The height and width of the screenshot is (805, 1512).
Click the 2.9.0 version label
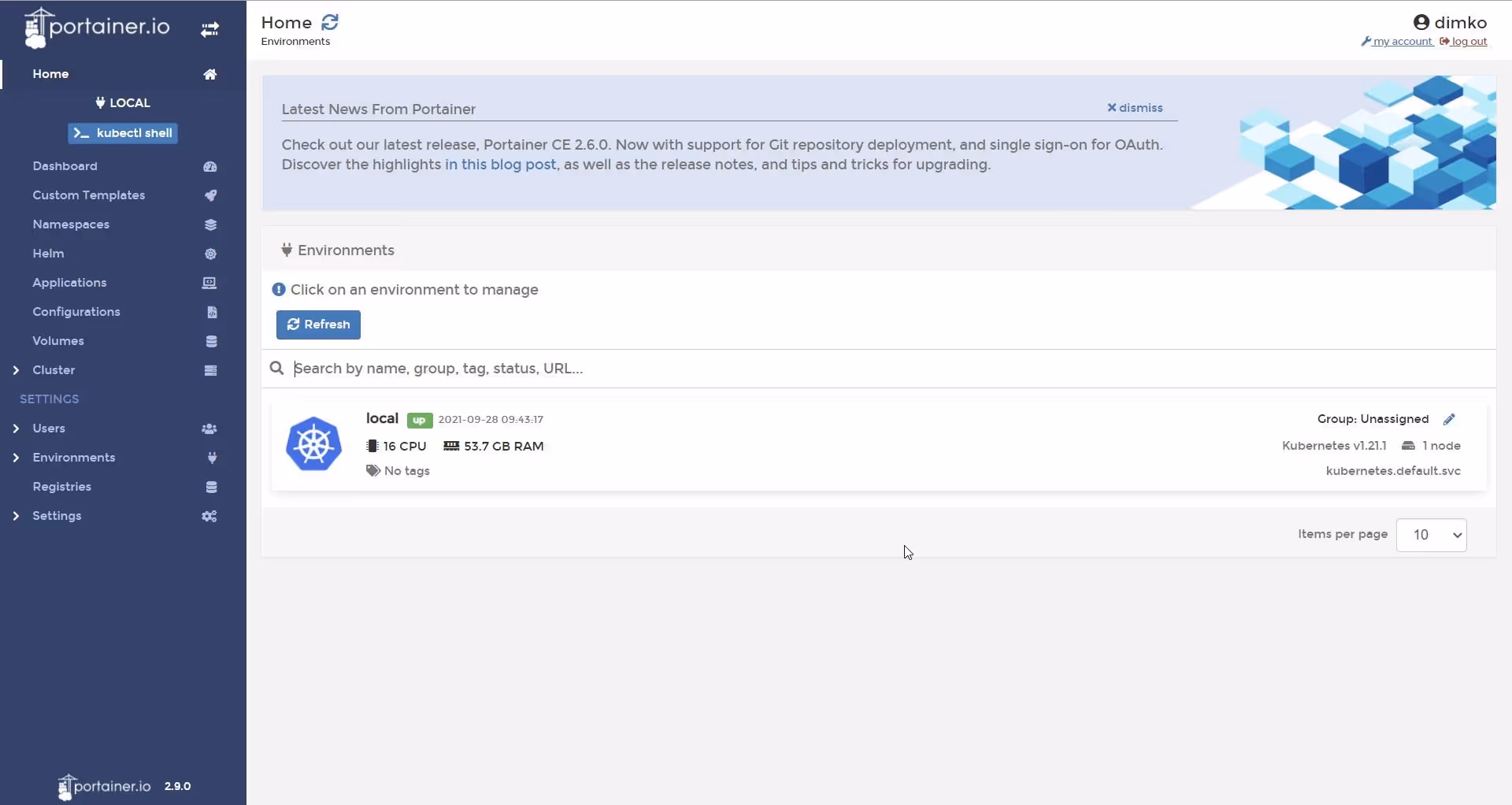[178, 786]
